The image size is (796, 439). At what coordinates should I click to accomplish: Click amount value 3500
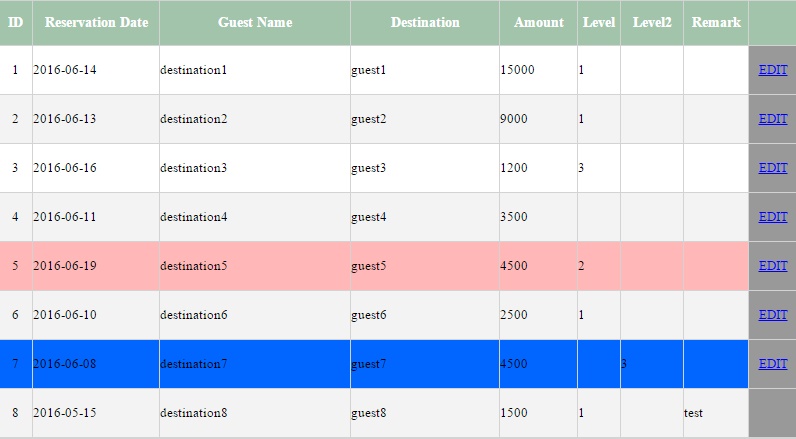click(x=514, y=217)
